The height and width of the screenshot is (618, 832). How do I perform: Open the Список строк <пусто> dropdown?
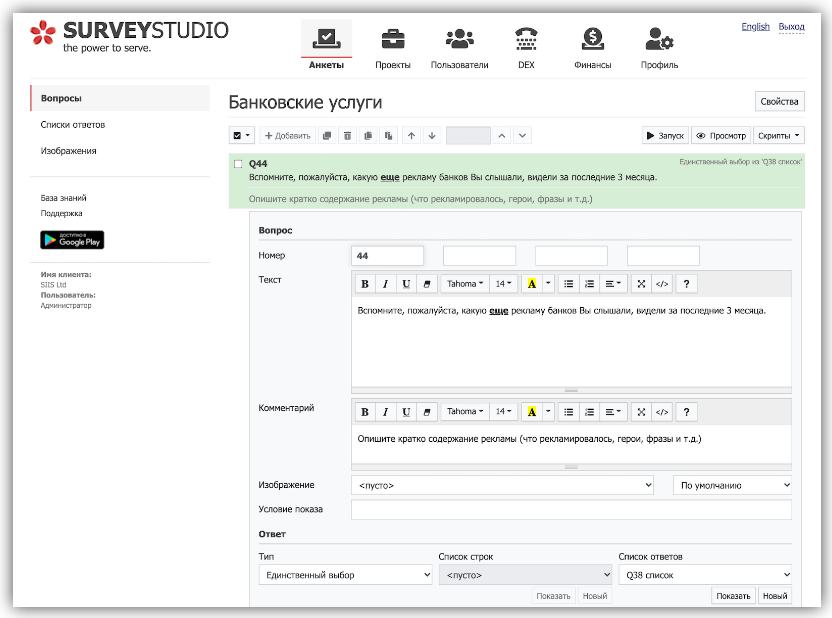(x=525, y=575)
